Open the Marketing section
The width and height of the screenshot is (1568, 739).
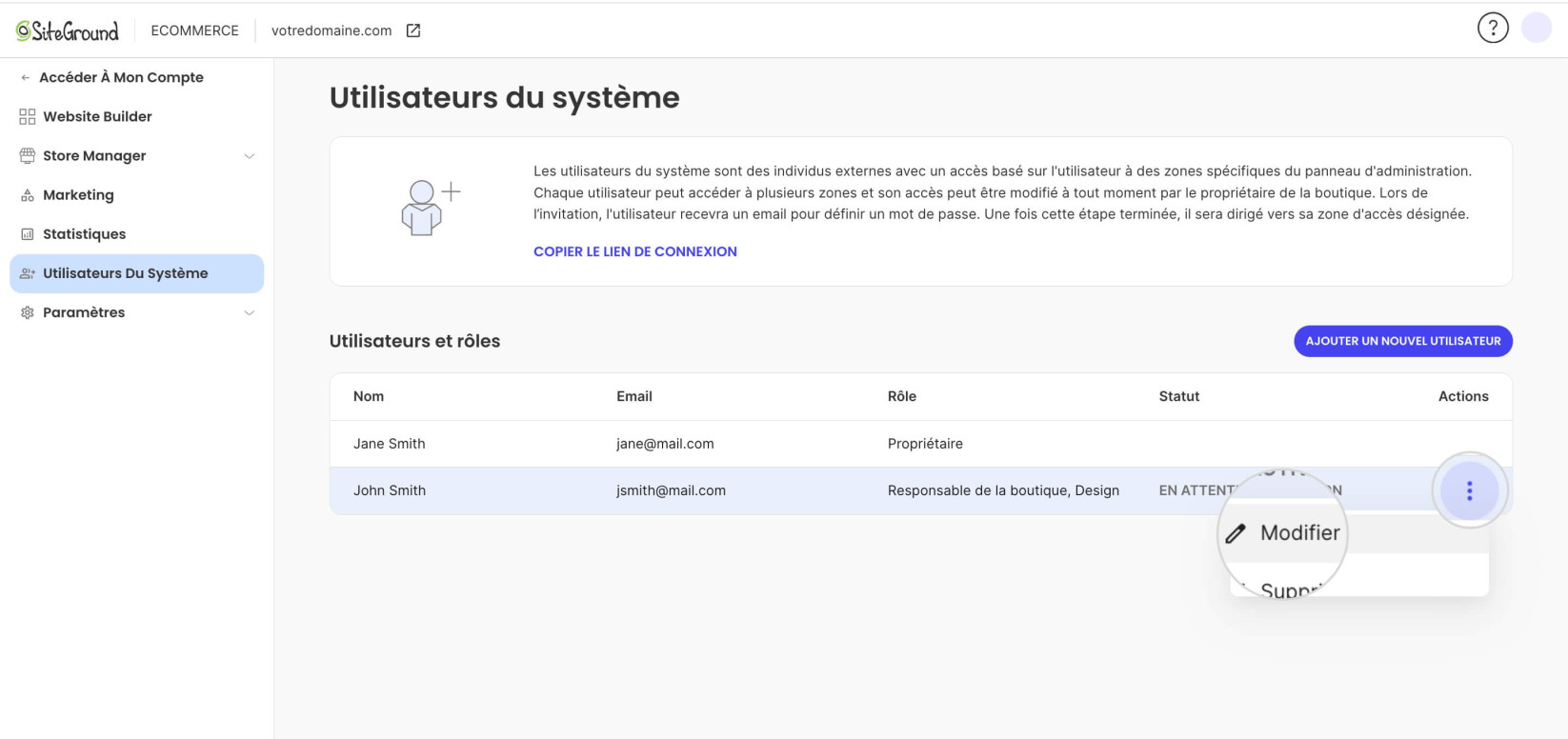tap(78, 195)
